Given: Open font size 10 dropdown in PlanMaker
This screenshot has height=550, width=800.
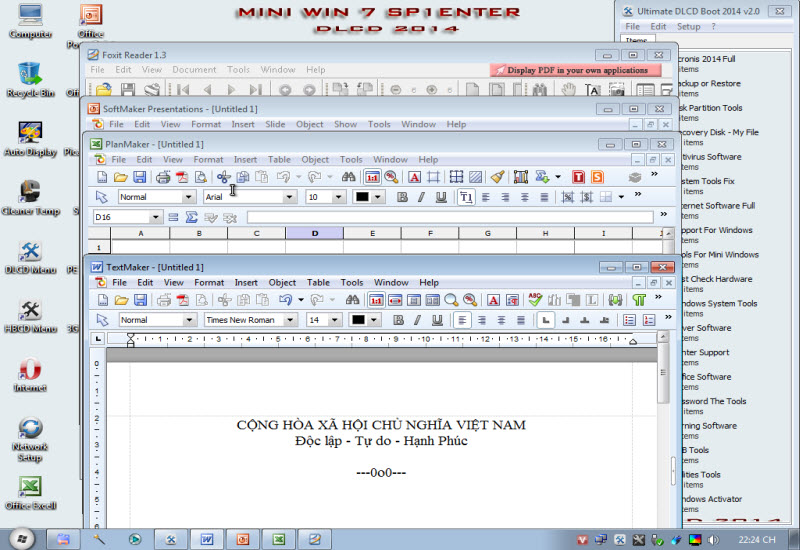Looking at the screenshot, I should coord(339,197).
